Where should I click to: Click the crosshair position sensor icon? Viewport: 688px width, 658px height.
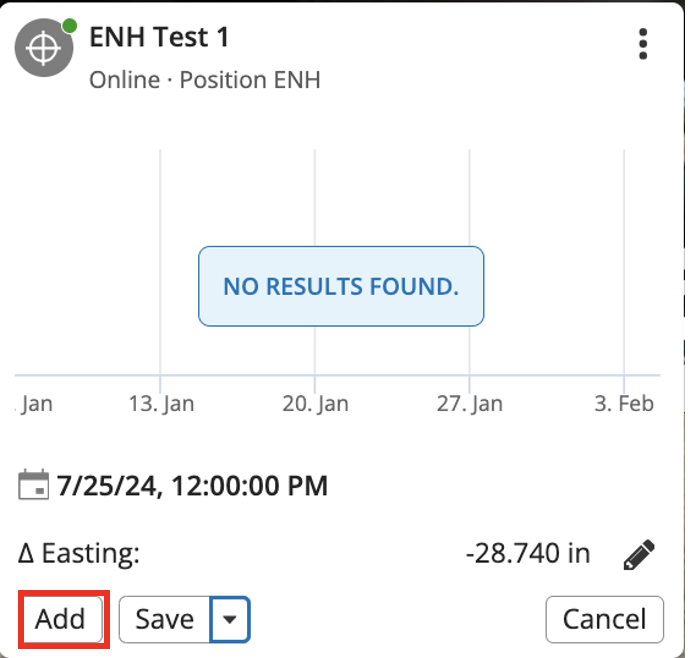tap(43, 50)
